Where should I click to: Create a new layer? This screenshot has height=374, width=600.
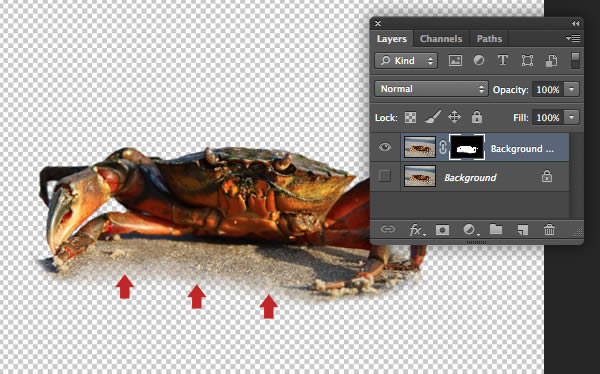(x=522, y=230)
